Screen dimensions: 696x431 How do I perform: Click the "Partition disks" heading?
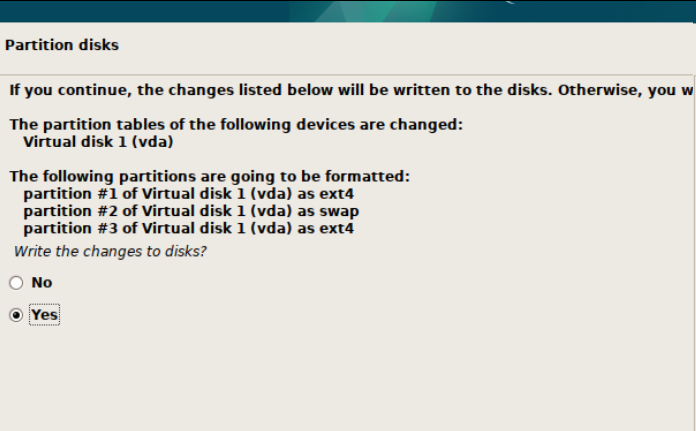click(62, 45)
